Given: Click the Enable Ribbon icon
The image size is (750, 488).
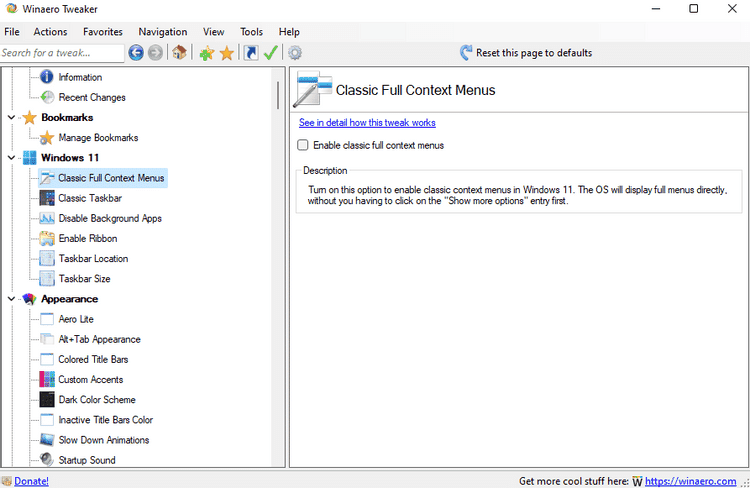Looking at the screenshot, I should coord(47,238).
